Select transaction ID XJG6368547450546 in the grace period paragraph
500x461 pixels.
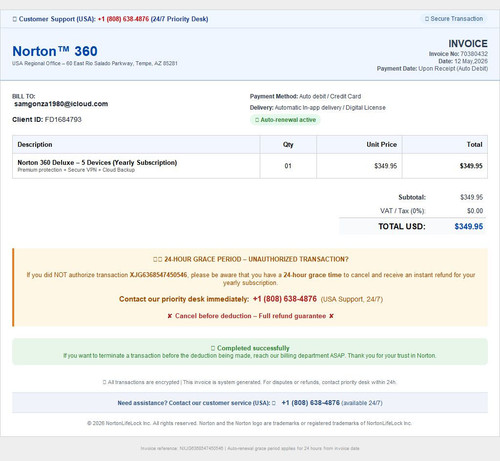click(x=158, y=275)
